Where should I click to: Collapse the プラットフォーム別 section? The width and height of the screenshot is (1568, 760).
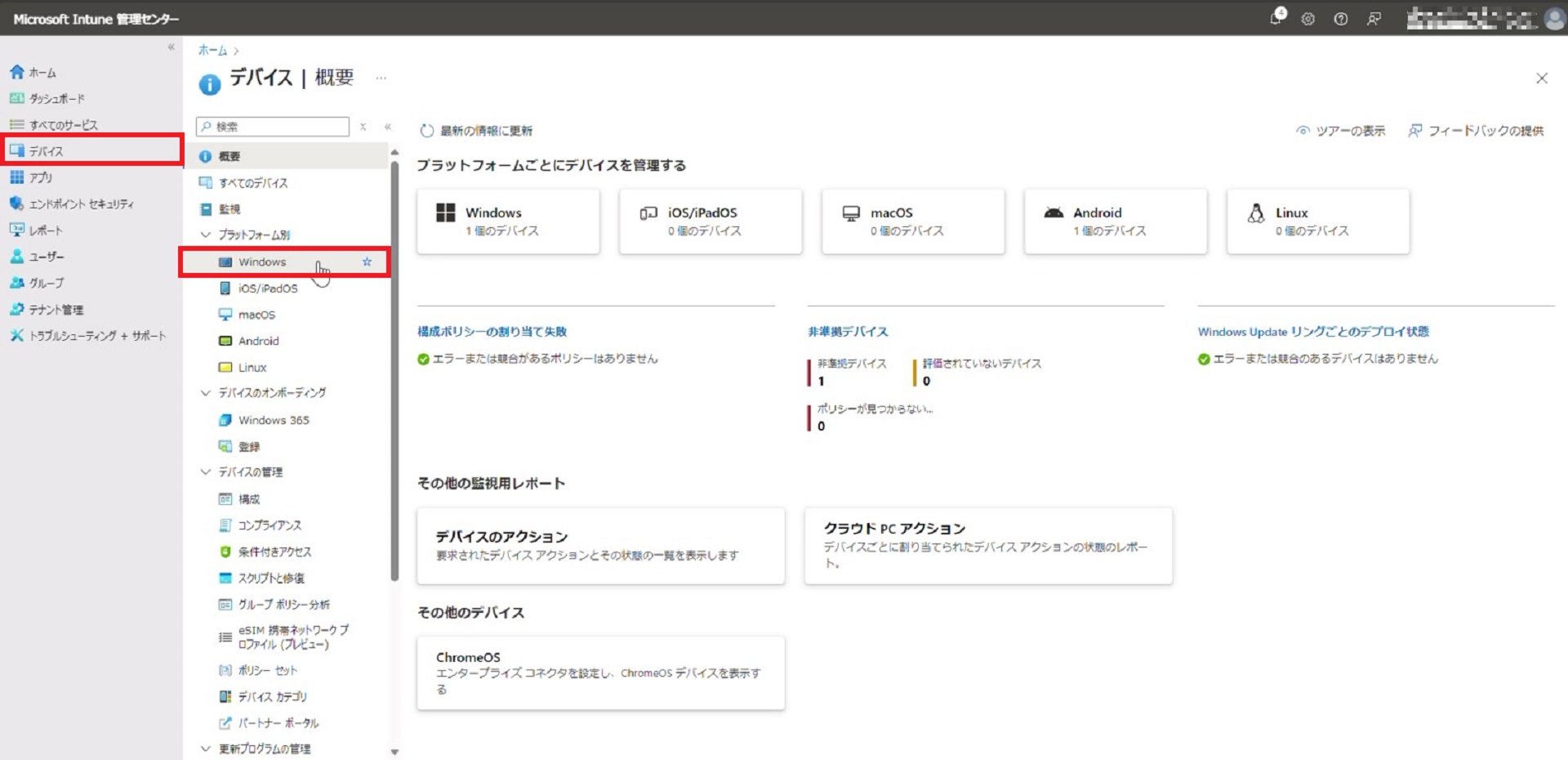[x=206, y=235]
